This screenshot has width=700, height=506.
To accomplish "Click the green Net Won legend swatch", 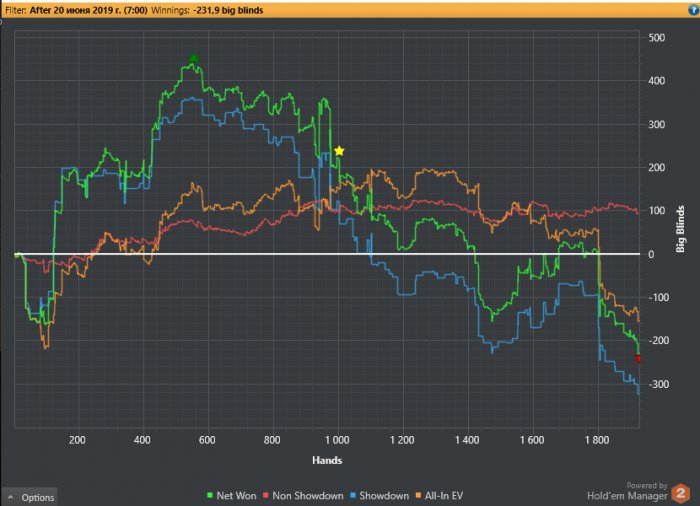I will pyautogui.click(x=209, y=495).
